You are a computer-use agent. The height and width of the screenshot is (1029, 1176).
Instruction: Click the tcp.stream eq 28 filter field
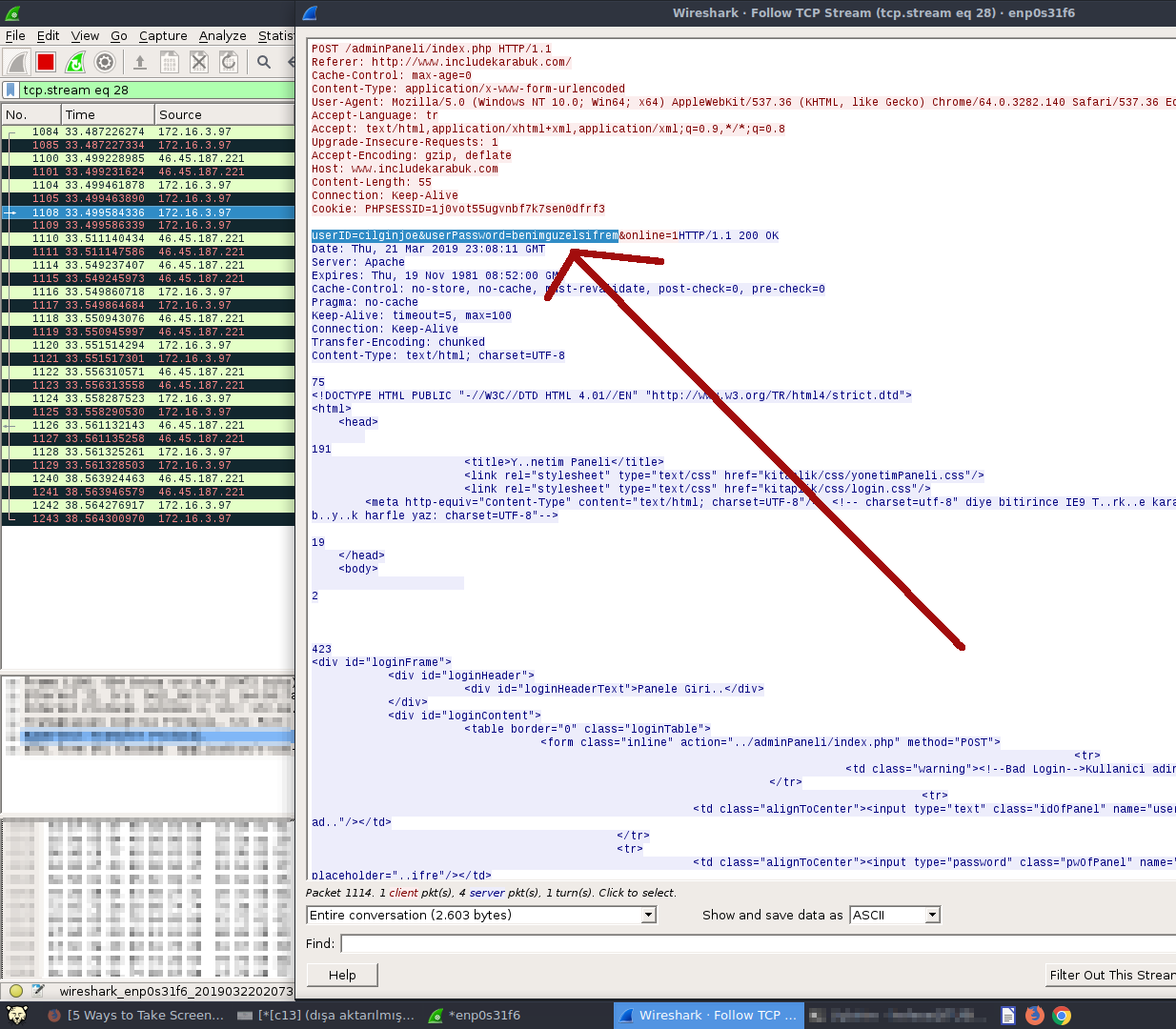point(156,90)
